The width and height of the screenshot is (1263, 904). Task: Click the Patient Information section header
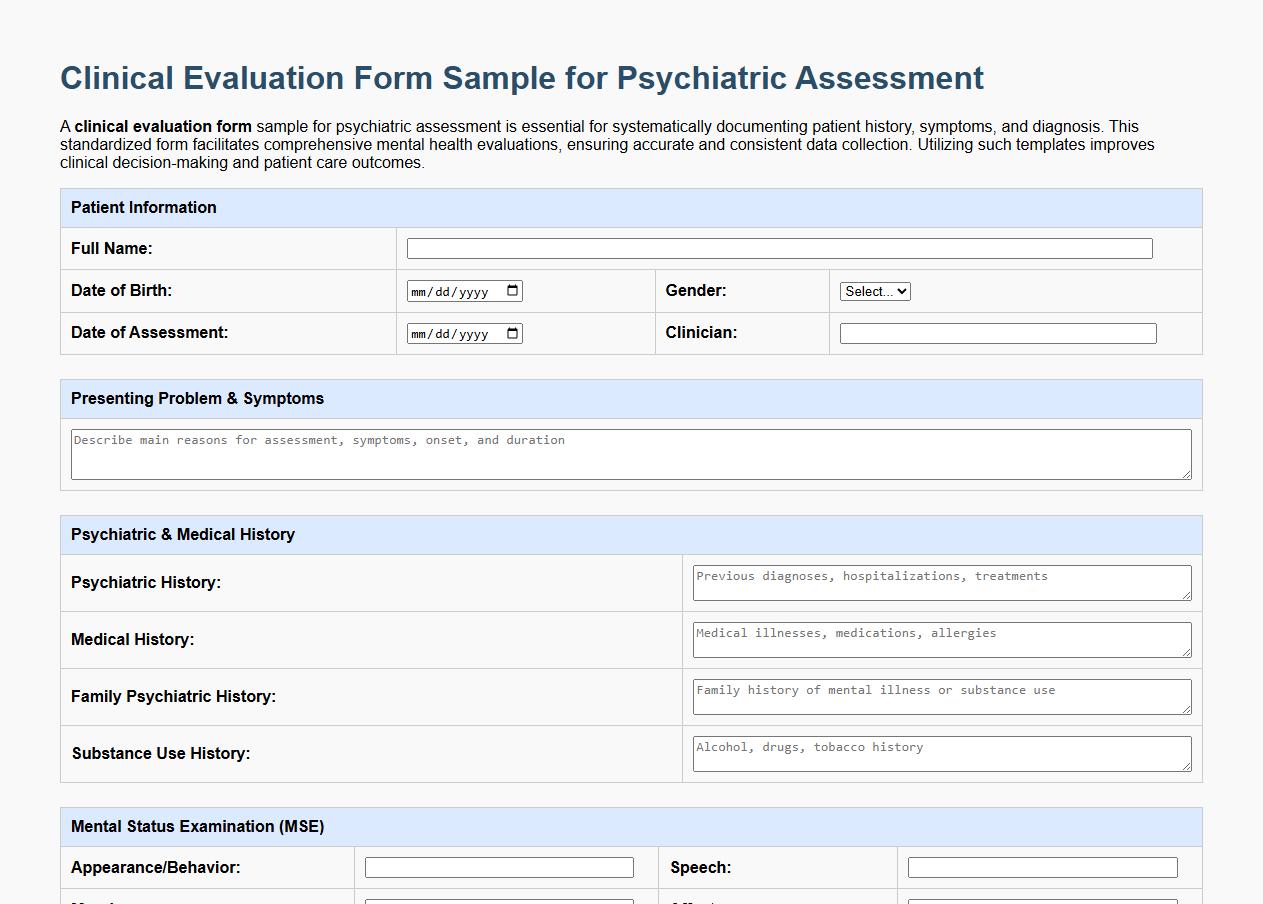[143, 208]
